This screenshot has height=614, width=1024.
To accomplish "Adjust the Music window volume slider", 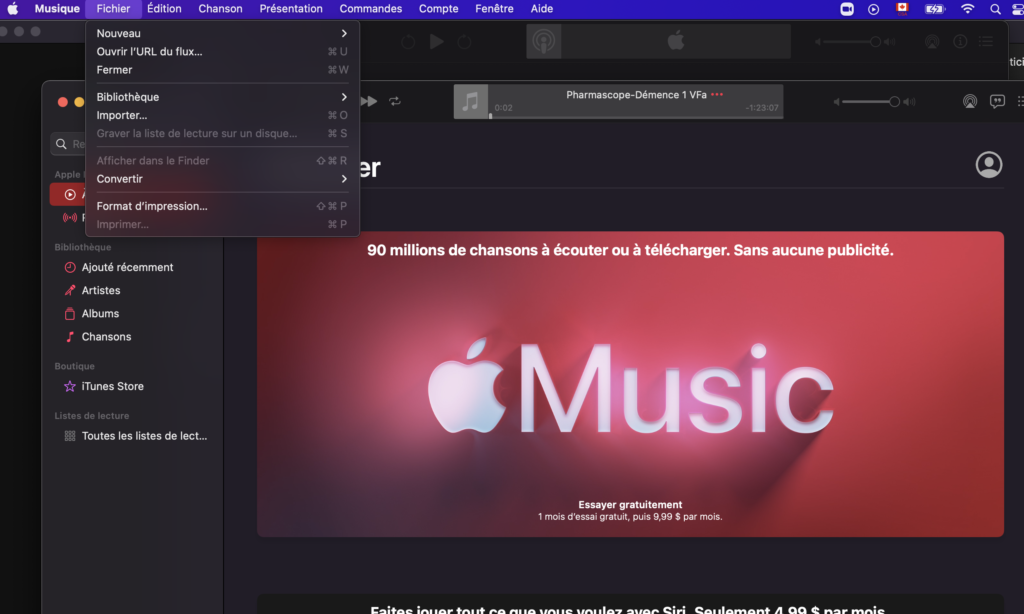I will [x=868, y=101].
